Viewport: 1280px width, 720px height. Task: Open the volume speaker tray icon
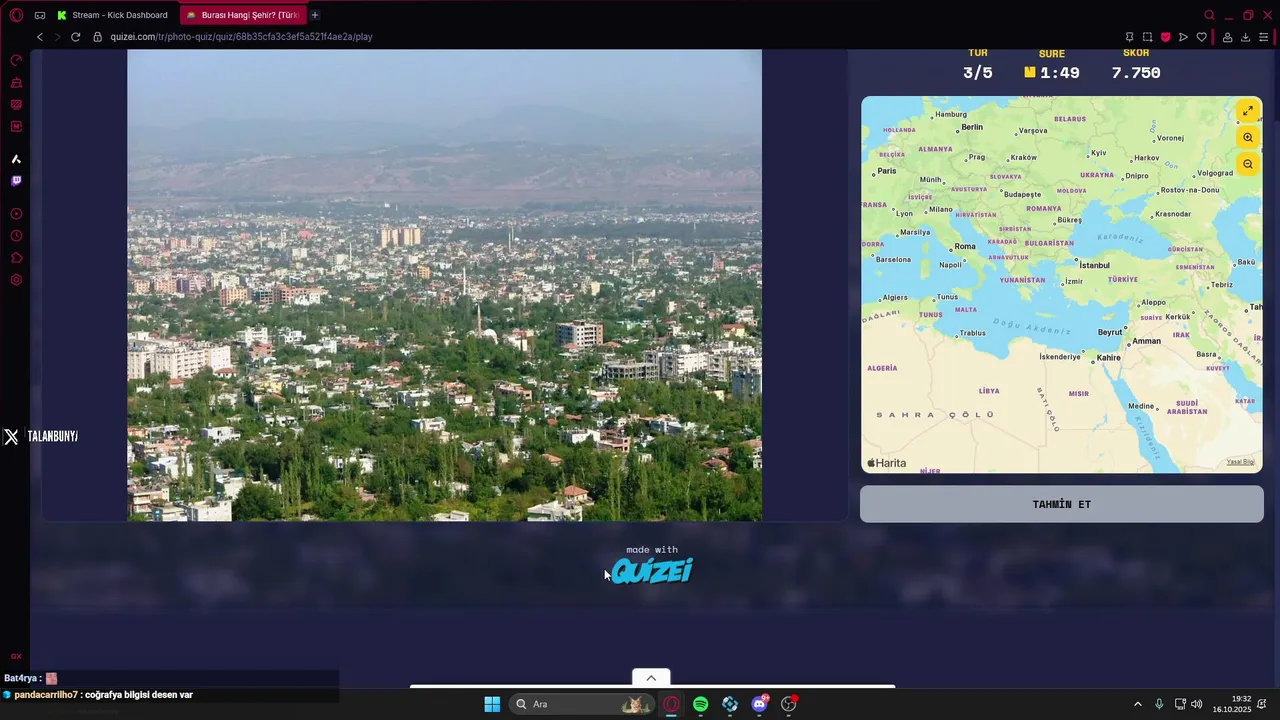[x=1197, y=704]
